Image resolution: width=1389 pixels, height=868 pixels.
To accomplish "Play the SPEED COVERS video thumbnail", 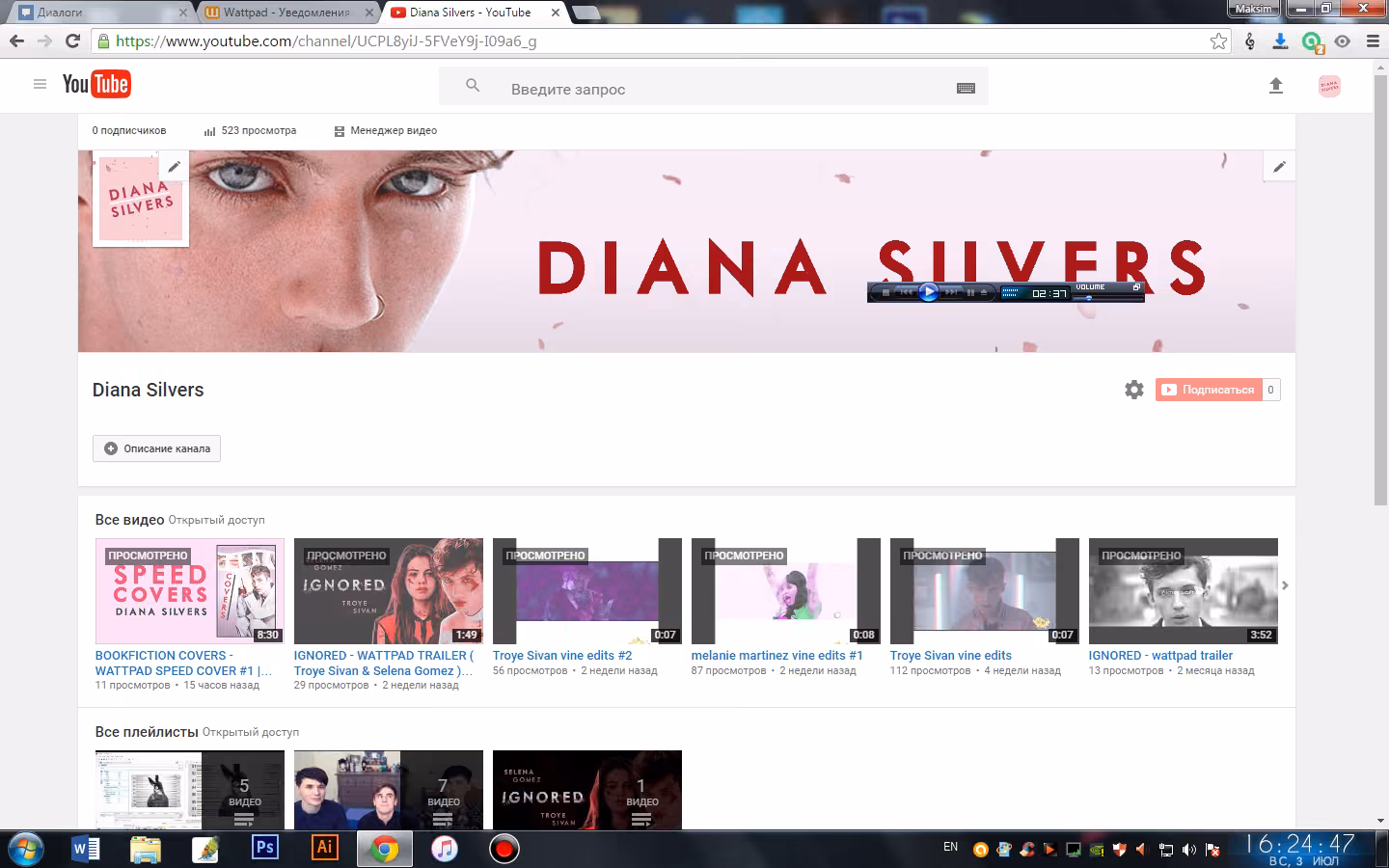I will coord(190,591).
